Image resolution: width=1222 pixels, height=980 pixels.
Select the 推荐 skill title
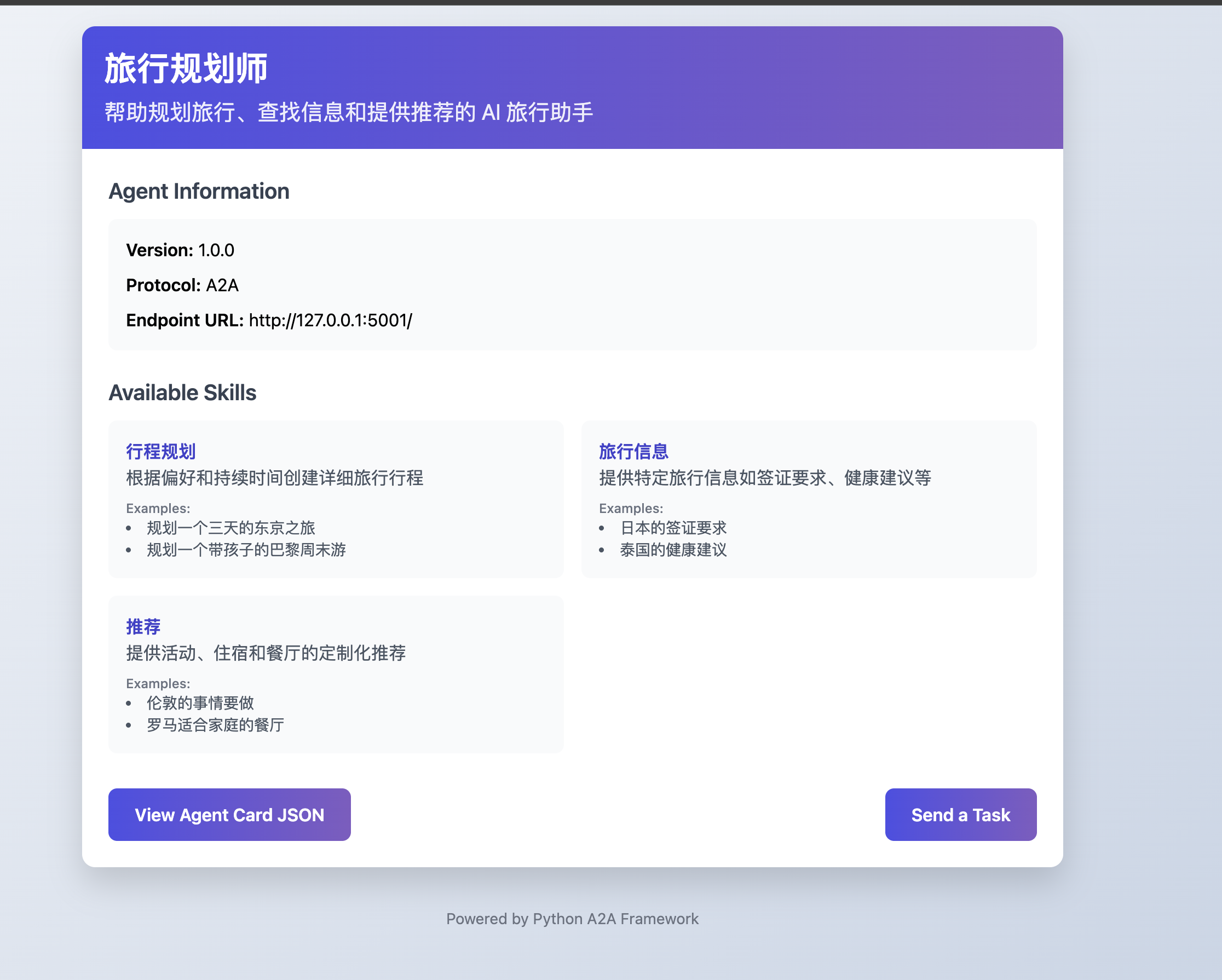pyautogui.click(x=142, y=626)
